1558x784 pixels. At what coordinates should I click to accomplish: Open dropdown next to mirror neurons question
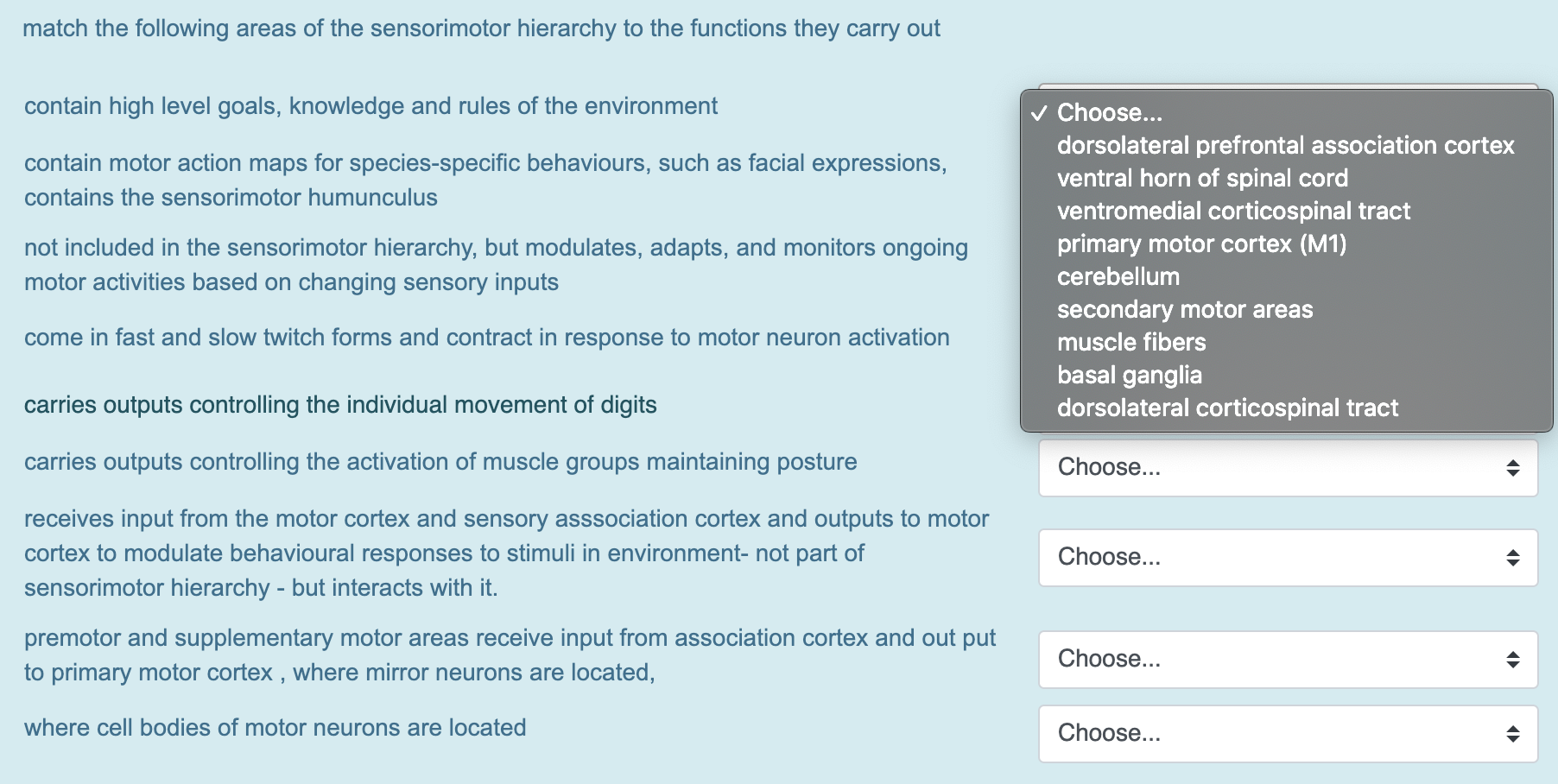click(1288, 659)
